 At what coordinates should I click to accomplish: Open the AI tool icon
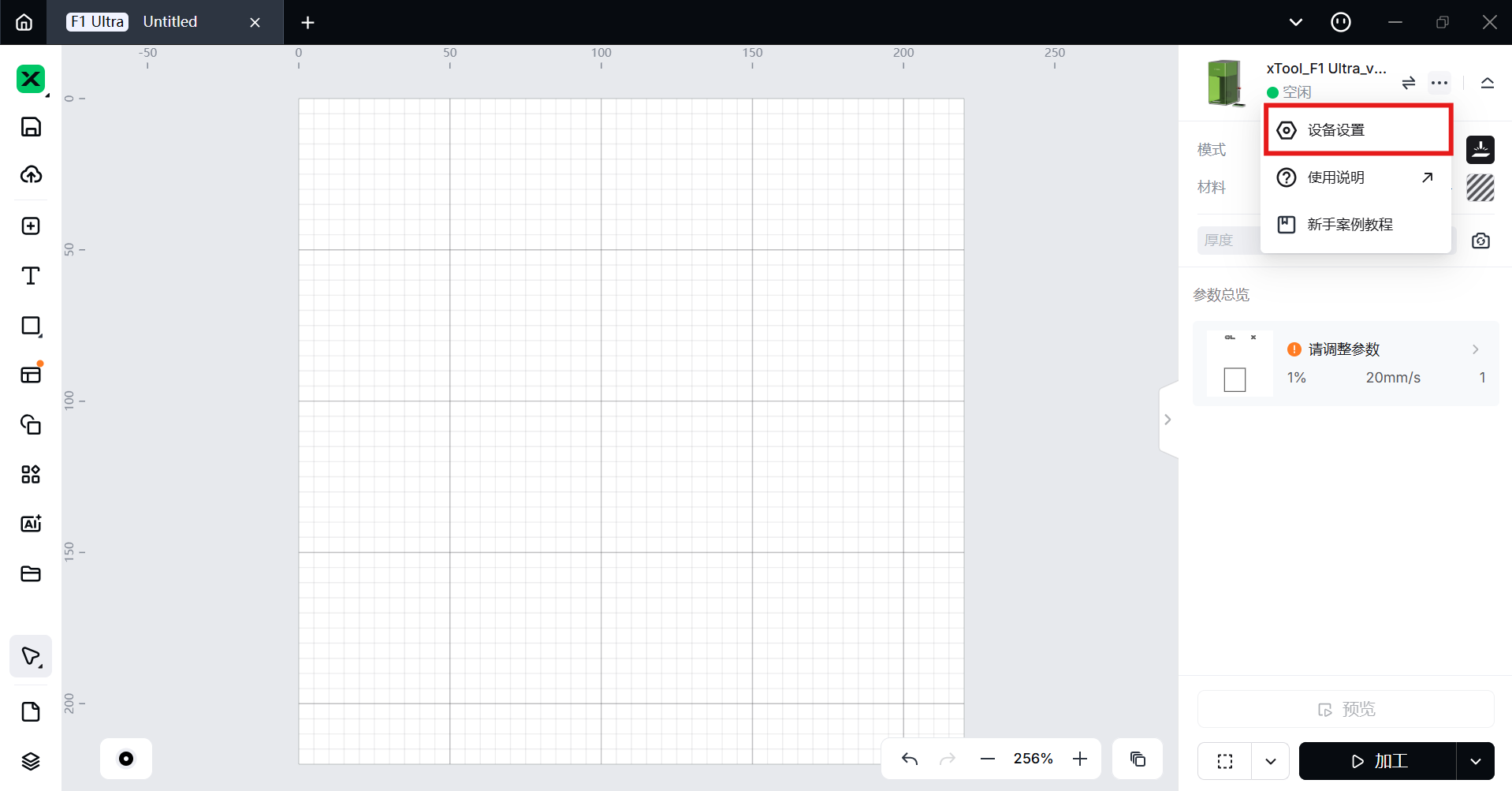31,524
